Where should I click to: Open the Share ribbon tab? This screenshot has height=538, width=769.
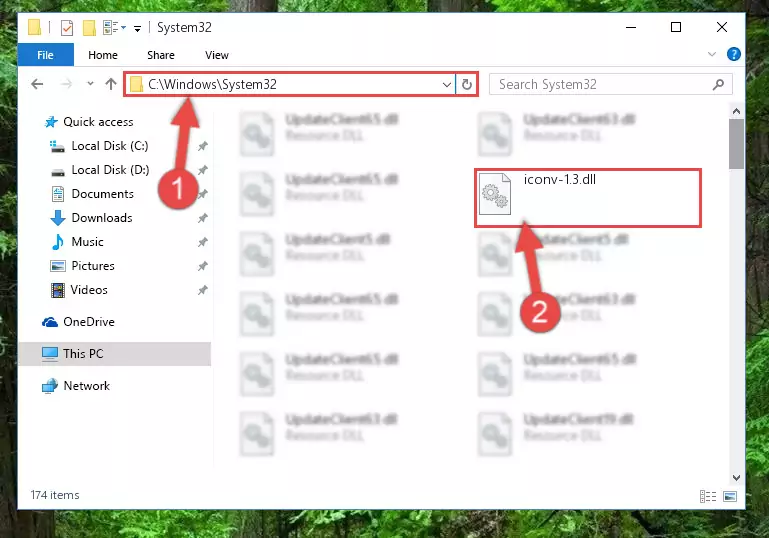(161, 55)
